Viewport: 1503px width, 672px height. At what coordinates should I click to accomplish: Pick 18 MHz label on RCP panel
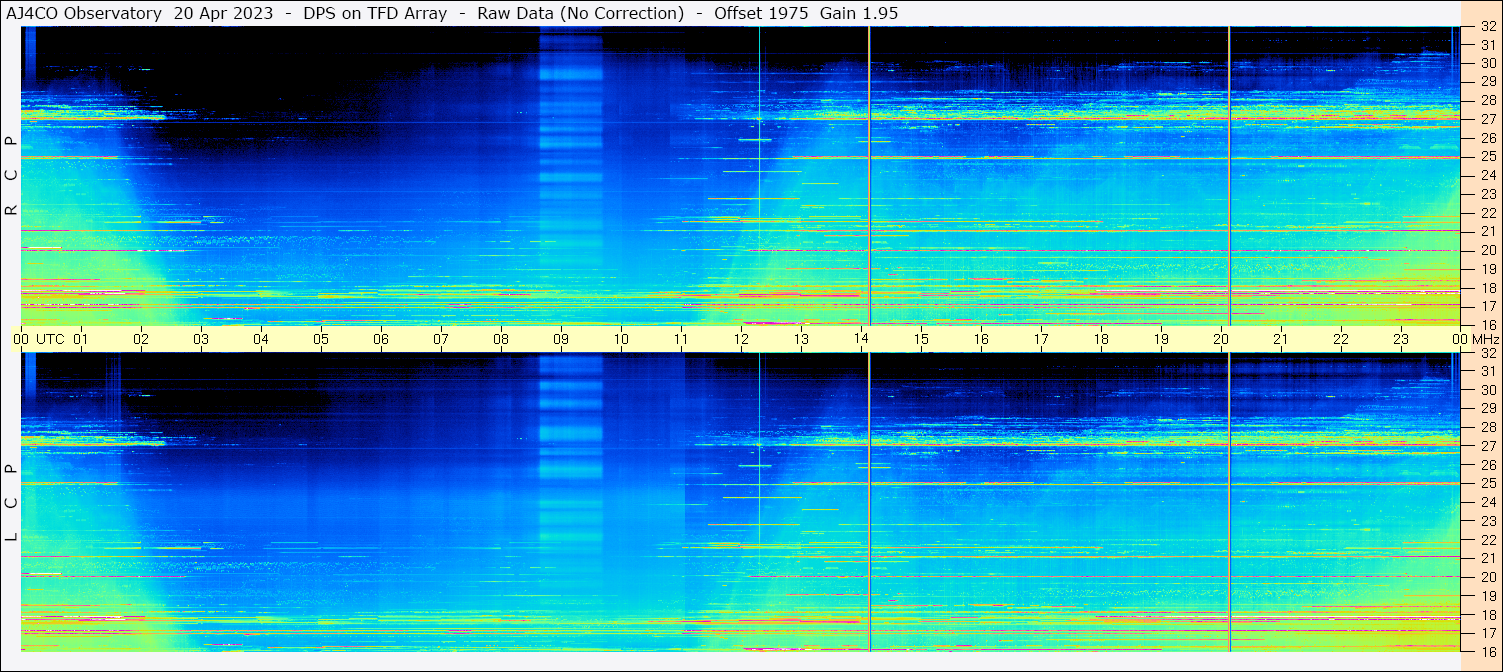click(x=1488, y=288)
